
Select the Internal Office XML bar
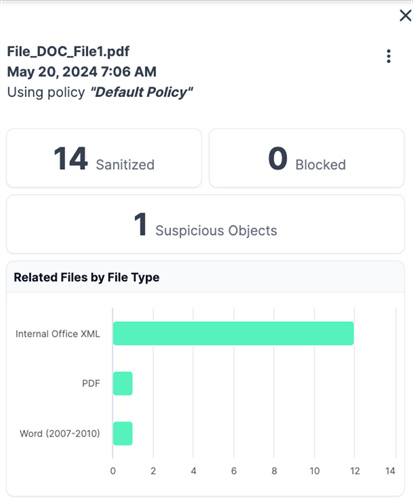[x=233, y=333]
